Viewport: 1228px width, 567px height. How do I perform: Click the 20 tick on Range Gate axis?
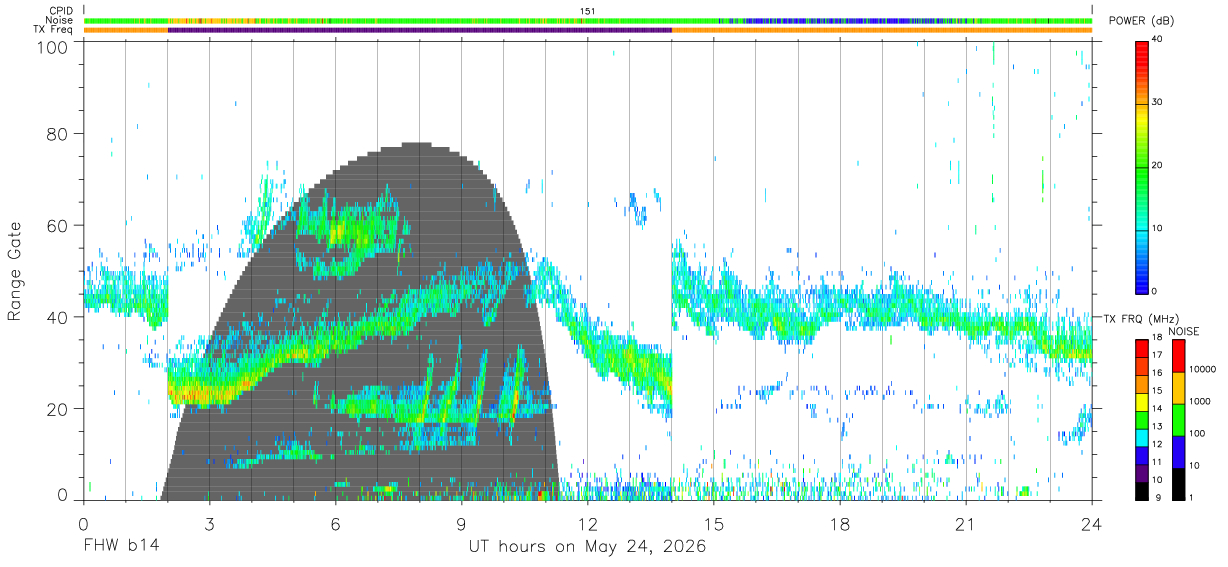(59, 410)
